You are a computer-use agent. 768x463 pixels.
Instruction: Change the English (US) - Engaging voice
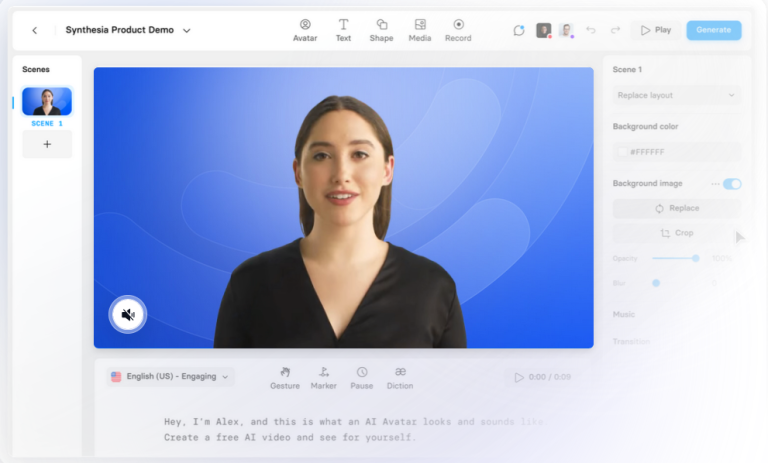(170, 377)
